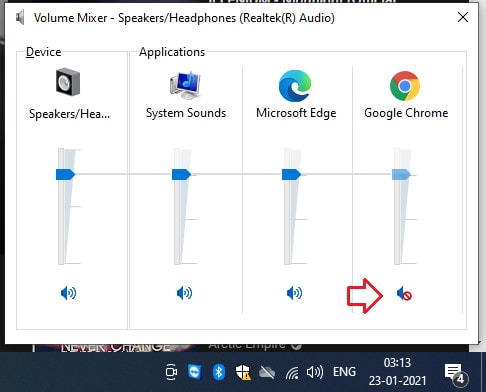Viewport: 486px width, 392px height.
Task: Close the Volume Mixer window
Action: [x=463, y=17]
